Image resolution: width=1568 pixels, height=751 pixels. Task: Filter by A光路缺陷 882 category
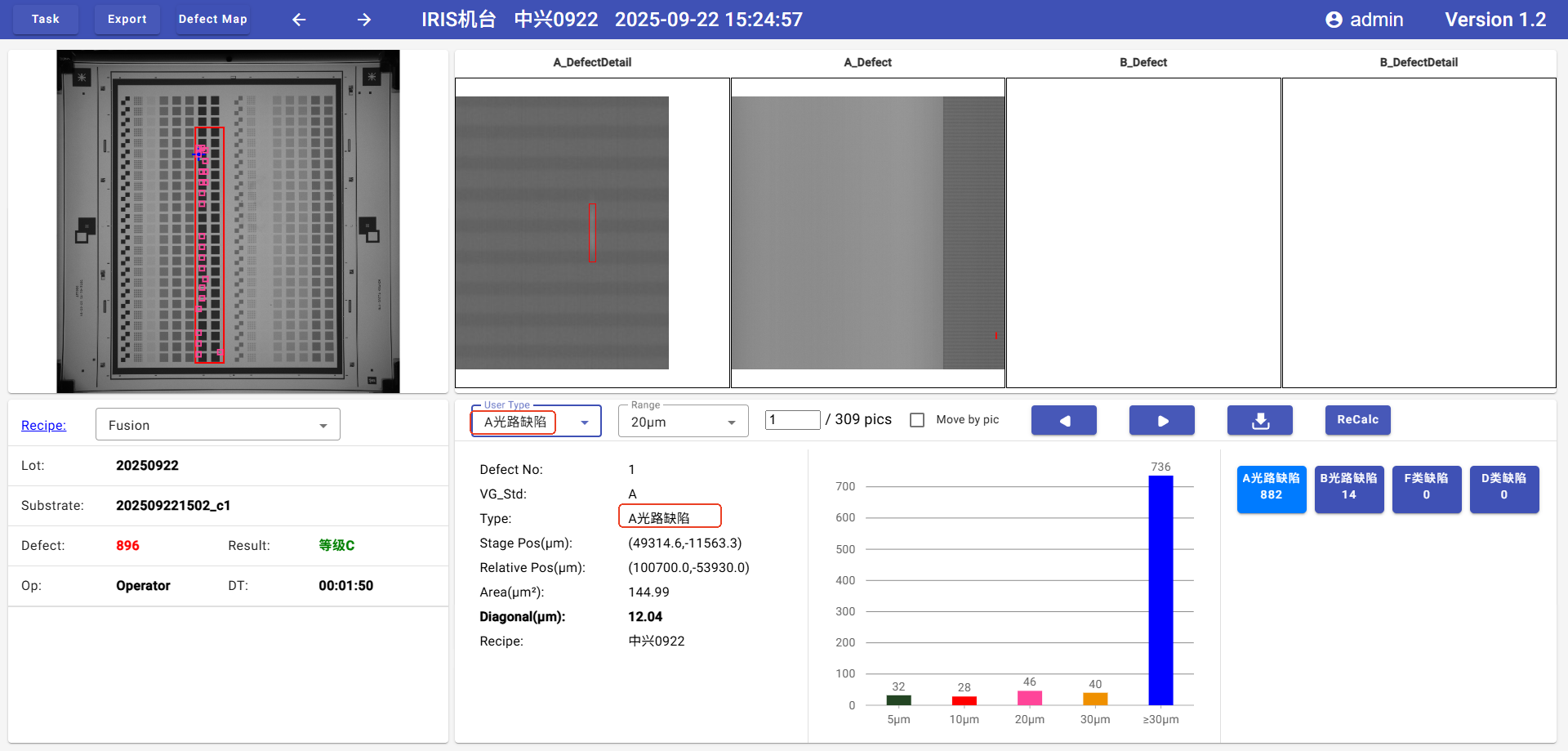click(1271, 489)
